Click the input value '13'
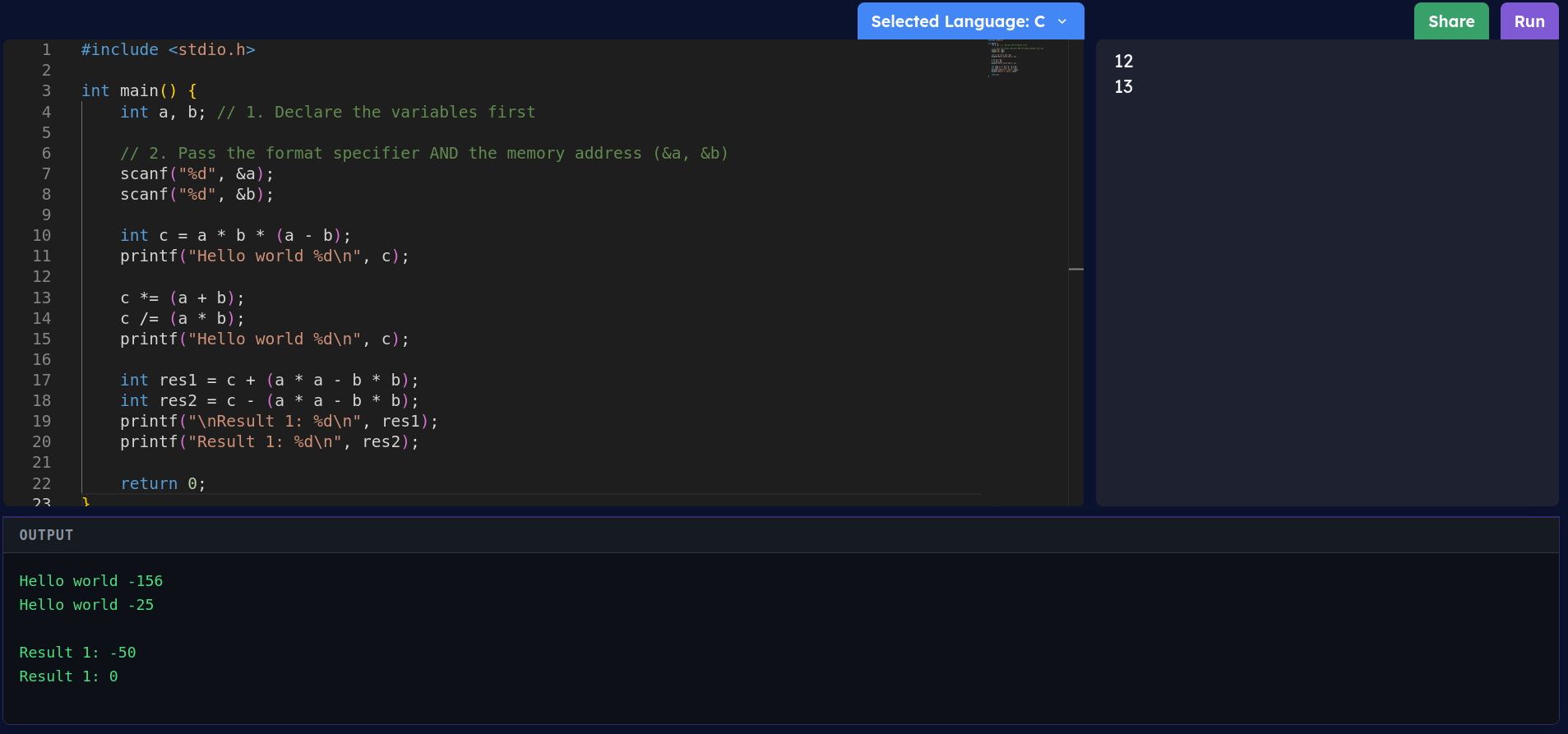The width and height of the screenshot is (1568, 734). (1124, 86)
